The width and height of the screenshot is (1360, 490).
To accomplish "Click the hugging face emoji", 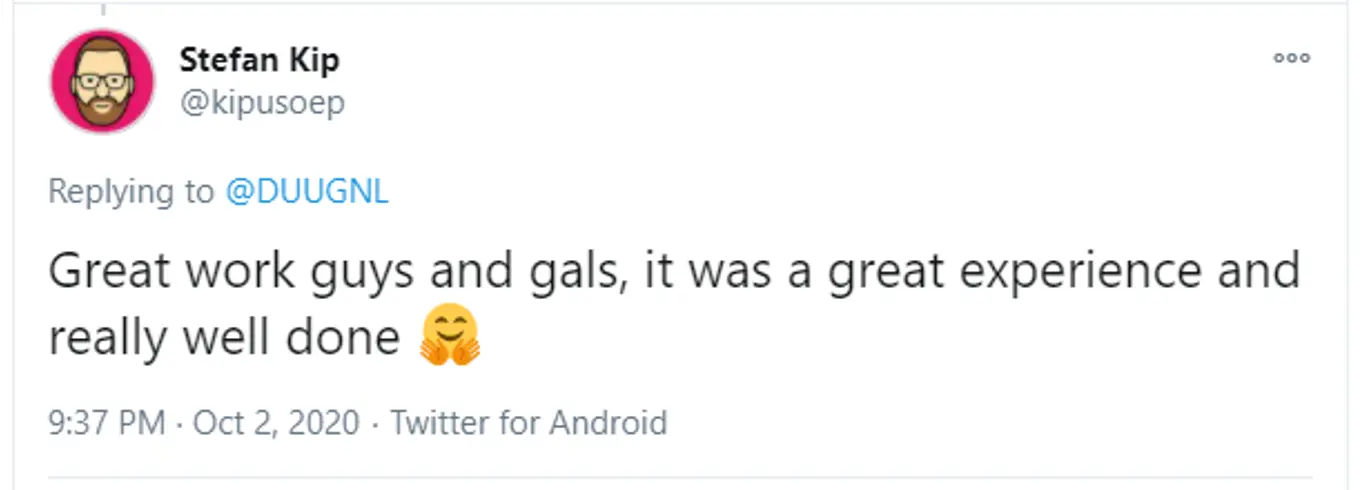I will tap(451, 336).
